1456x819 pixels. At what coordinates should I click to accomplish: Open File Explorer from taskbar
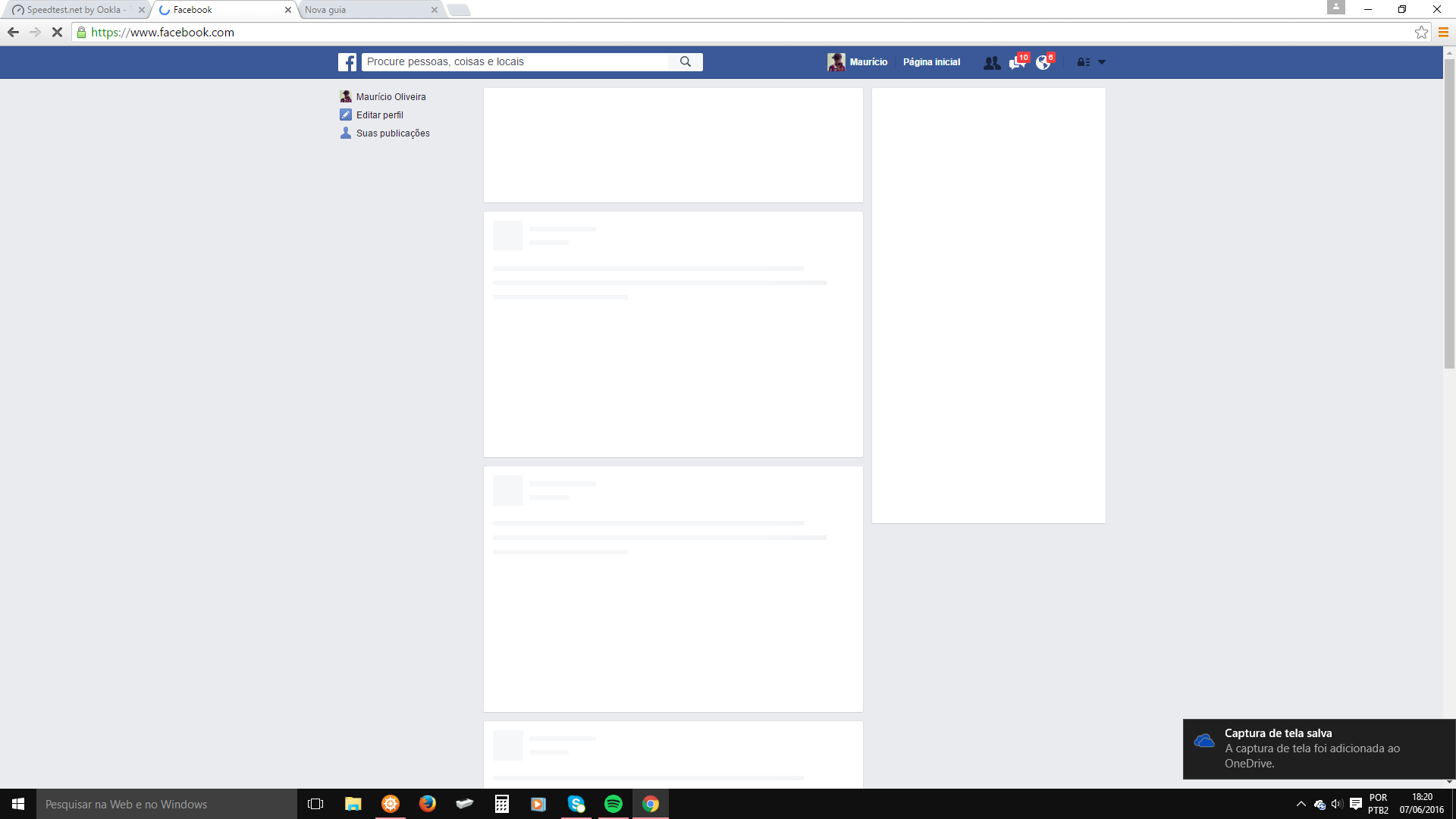click(353, 804)
